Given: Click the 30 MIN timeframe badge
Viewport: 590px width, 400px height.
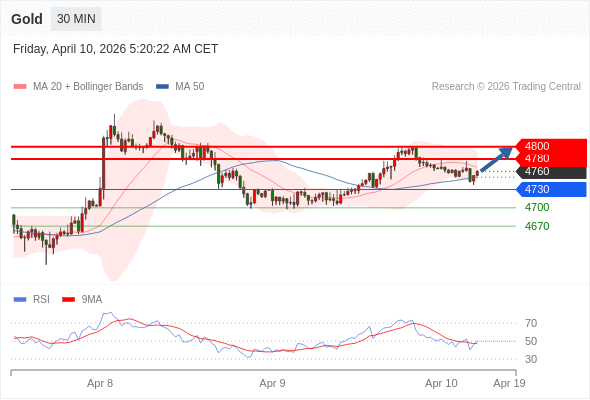Looking at the screenshot, I should click(76, 19).
